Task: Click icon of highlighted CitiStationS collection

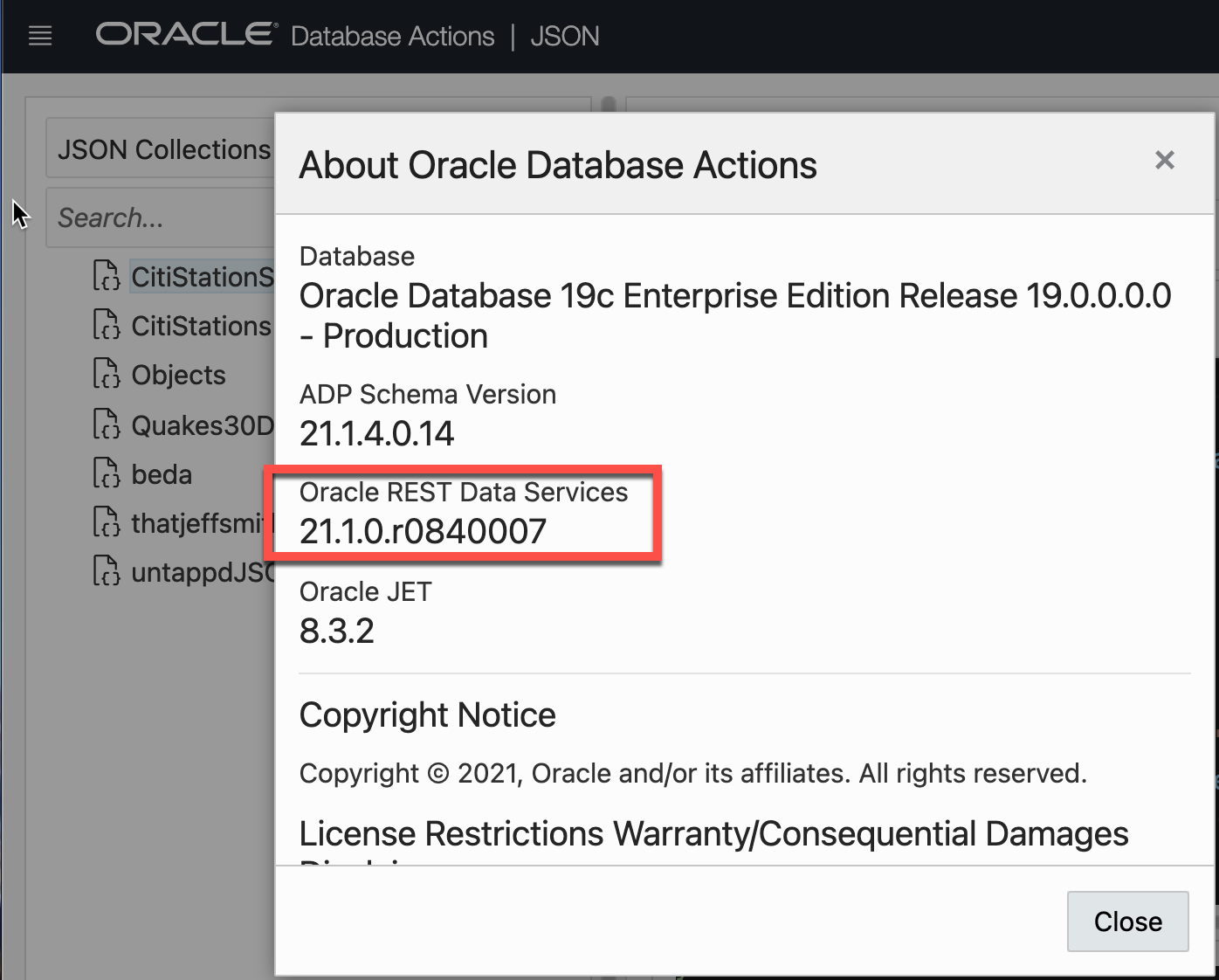Action: [106, 276]
